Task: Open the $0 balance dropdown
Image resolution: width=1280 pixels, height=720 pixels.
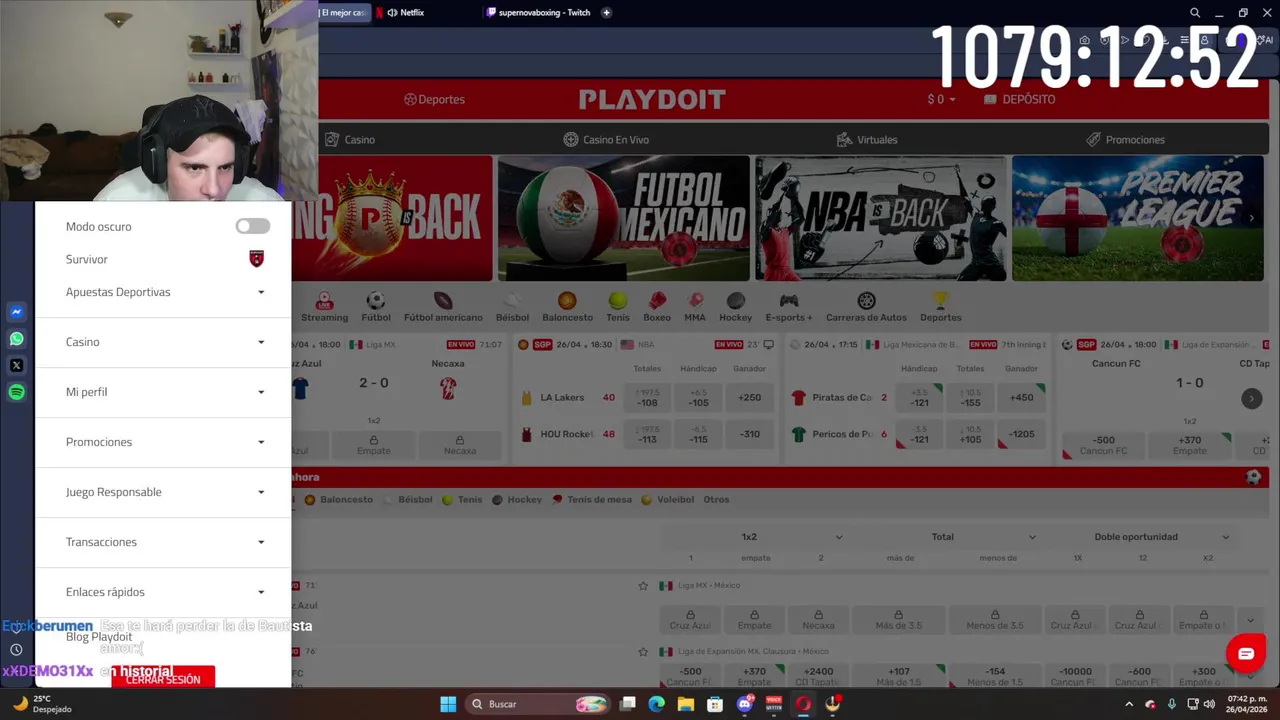Action: 941,99
